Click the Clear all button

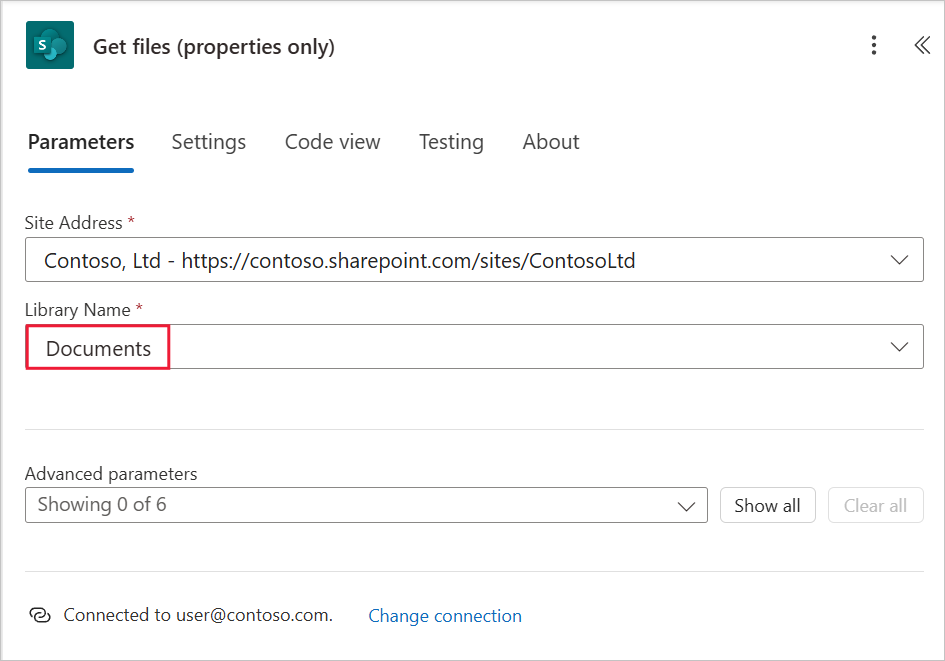pos(875,505)
